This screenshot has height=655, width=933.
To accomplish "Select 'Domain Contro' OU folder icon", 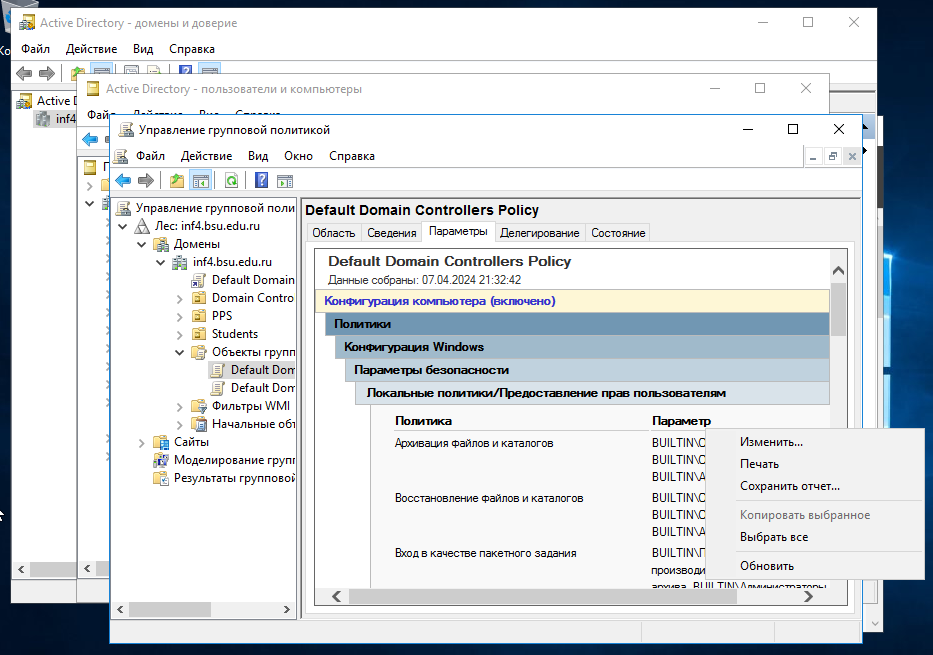I will 199,297.
